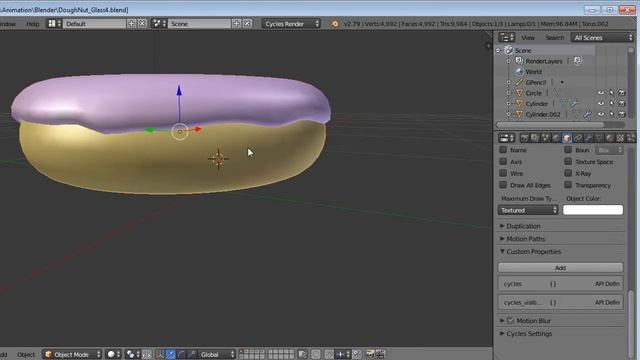Screen dimensions: 640x360
Task: Open the Texture properties tab
Action: pos(620,138)
